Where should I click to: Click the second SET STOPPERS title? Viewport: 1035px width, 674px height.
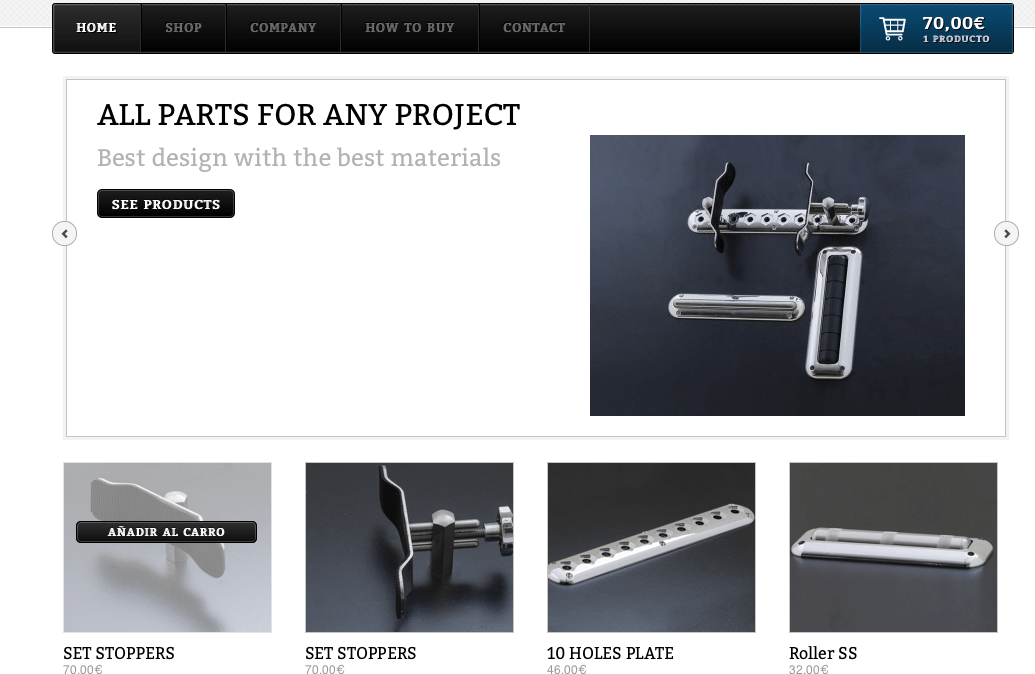tap(360, 654)
